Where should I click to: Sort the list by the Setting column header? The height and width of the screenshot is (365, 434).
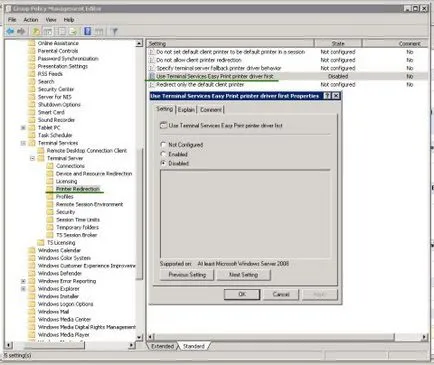[x=230, y=43]
